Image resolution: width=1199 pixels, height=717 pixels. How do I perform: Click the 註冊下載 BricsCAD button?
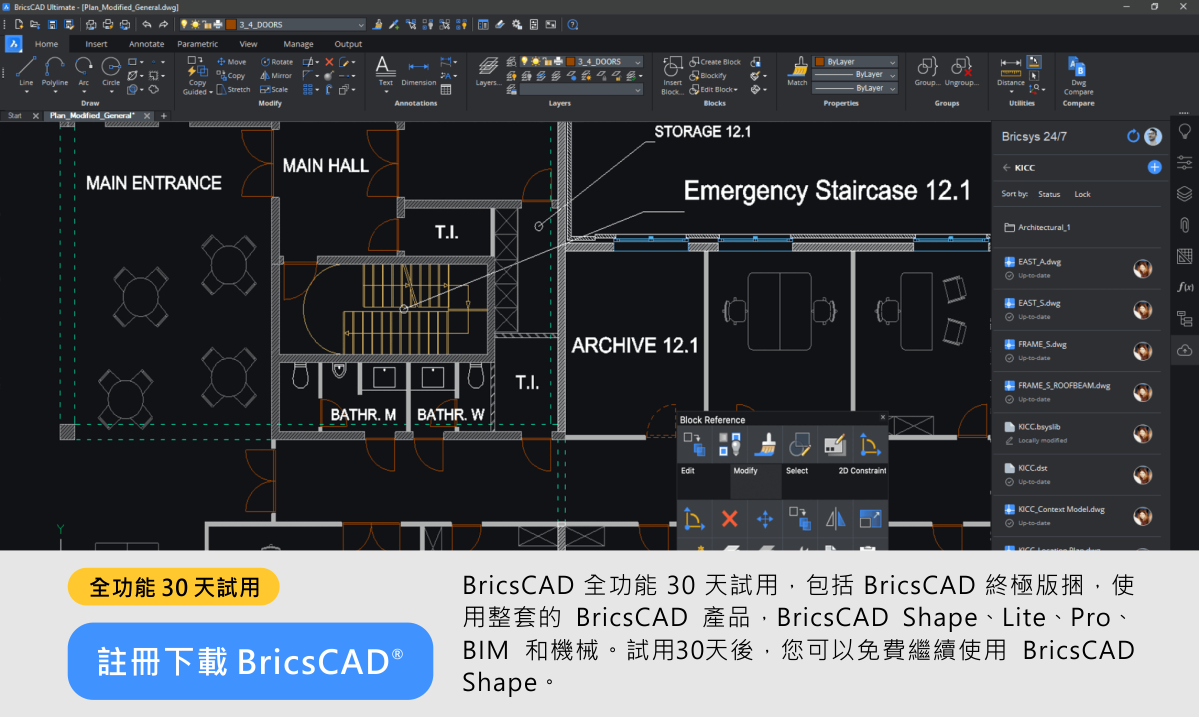click(x=250, y=661)
